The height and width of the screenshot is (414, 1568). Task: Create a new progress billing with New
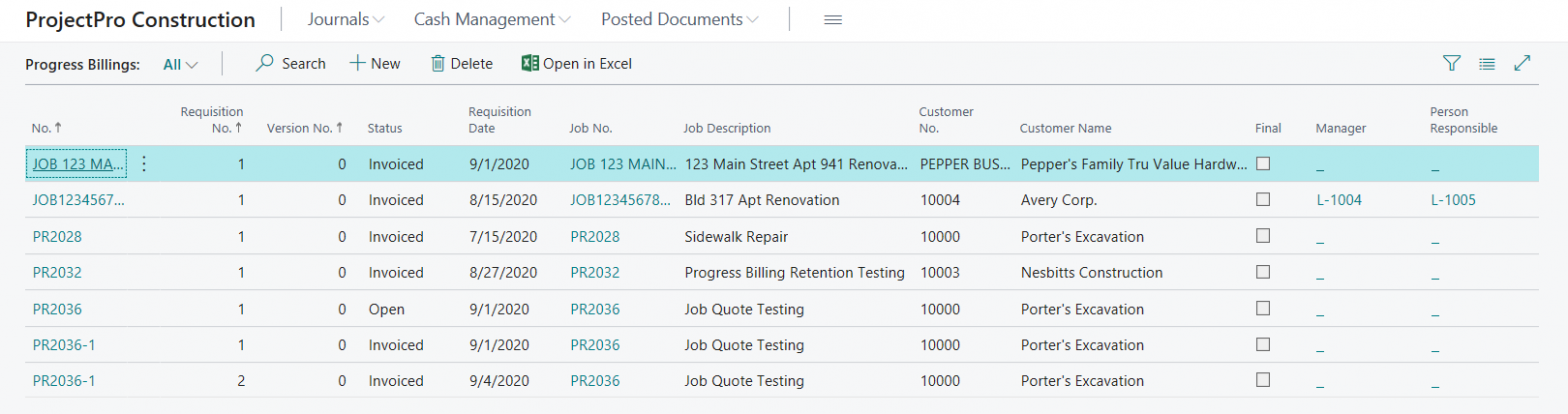[375, 63]
